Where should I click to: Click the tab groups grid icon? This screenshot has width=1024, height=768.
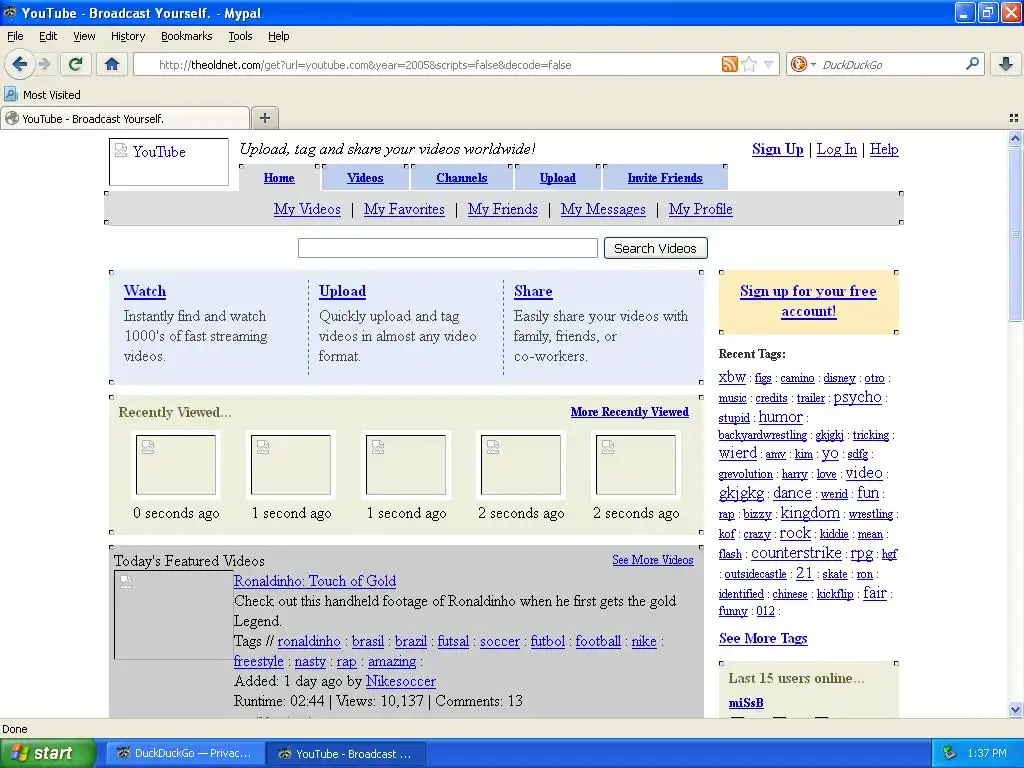(1014, 118)
